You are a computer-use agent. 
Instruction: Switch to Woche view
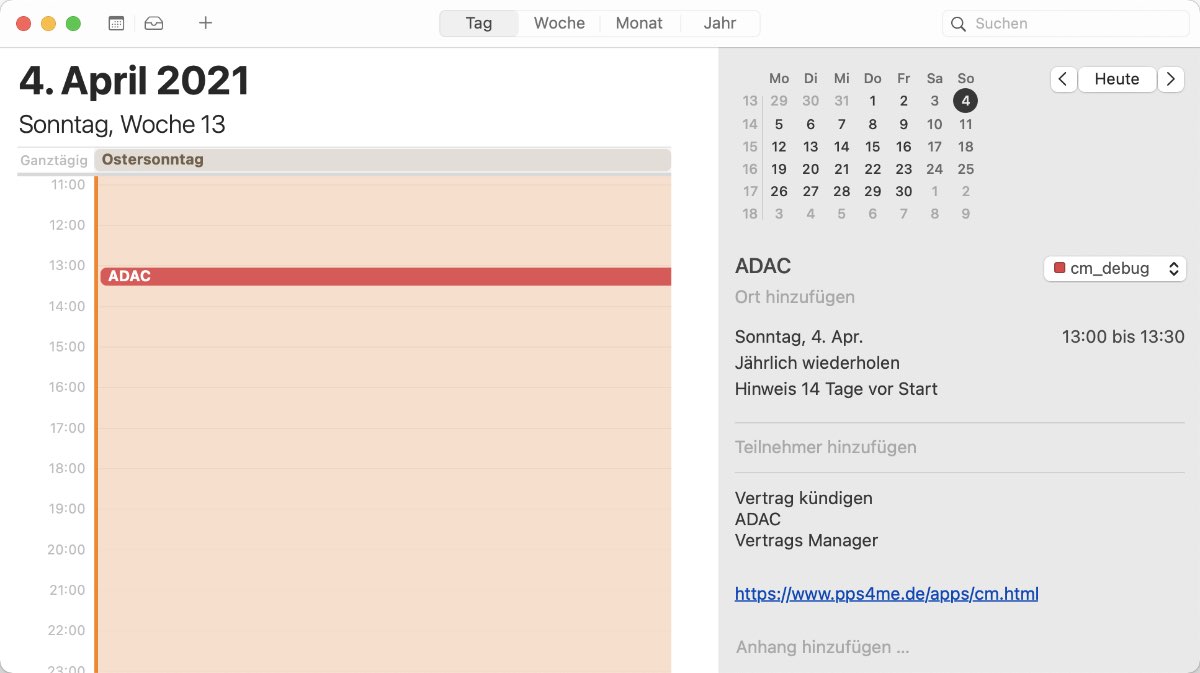point(559,23)
